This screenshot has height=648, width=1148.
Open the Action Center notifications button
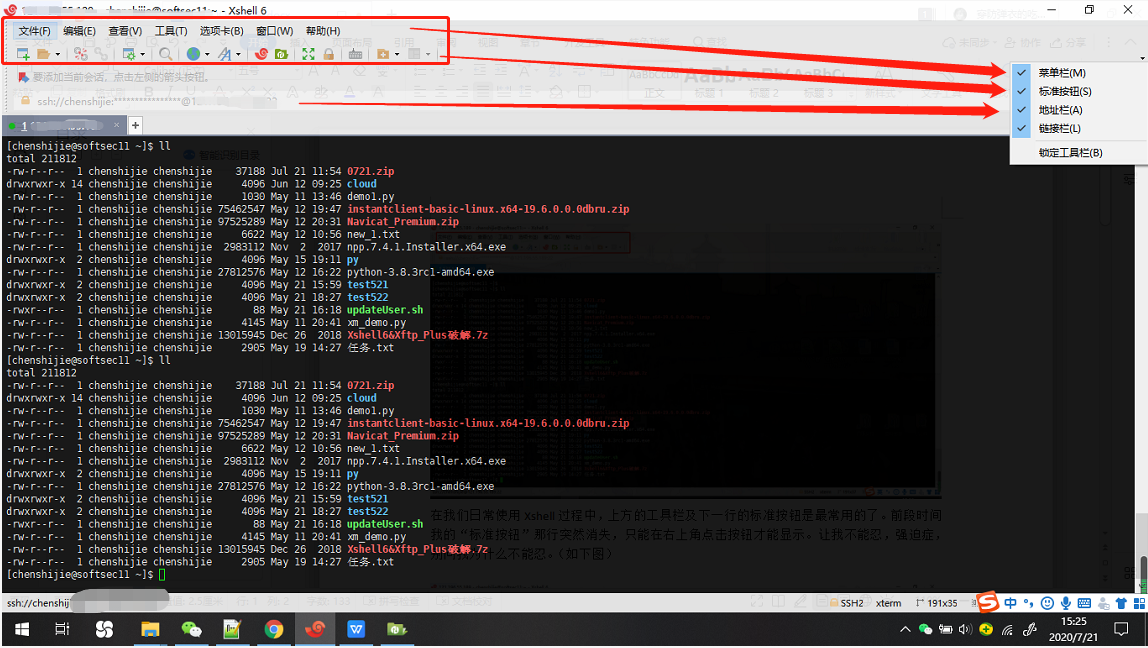point(1121,629)
